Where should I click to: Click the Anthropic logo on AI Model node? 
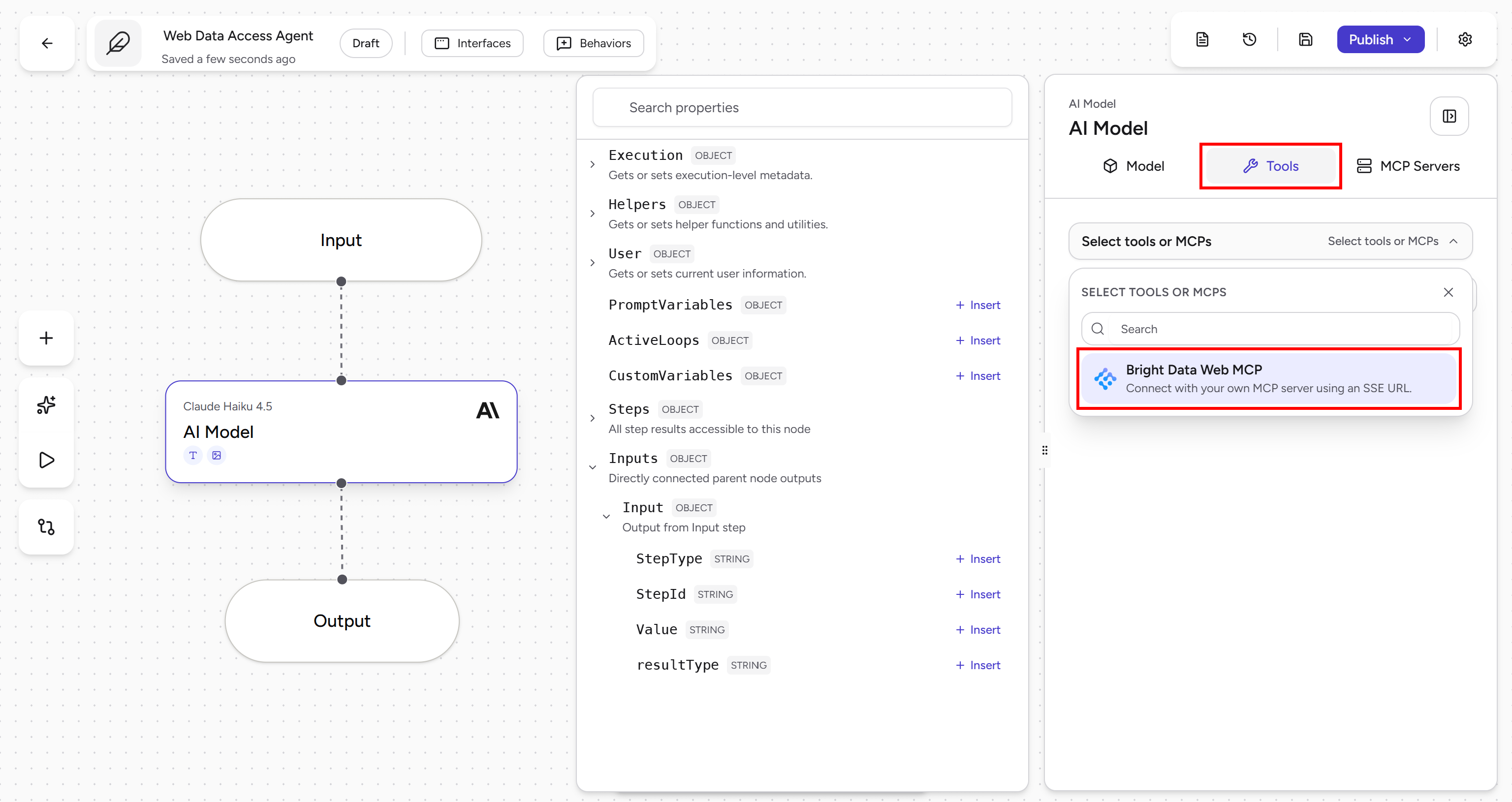click(x=487, y=410)
